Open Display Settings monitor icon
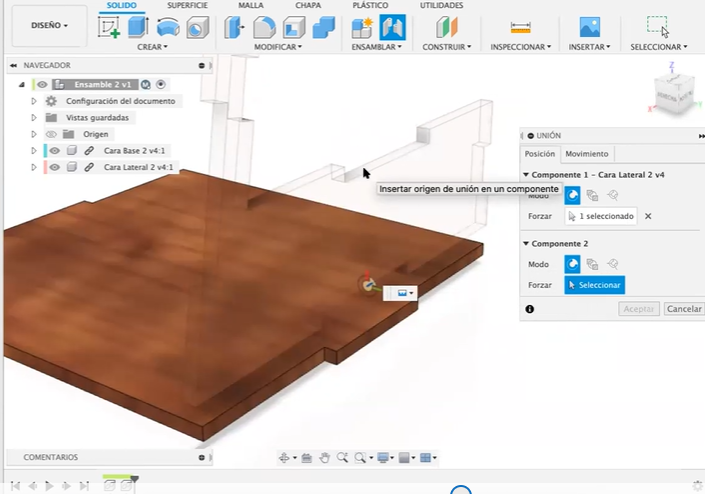Screen dimensions: 705x494 [x=383, y=458]
